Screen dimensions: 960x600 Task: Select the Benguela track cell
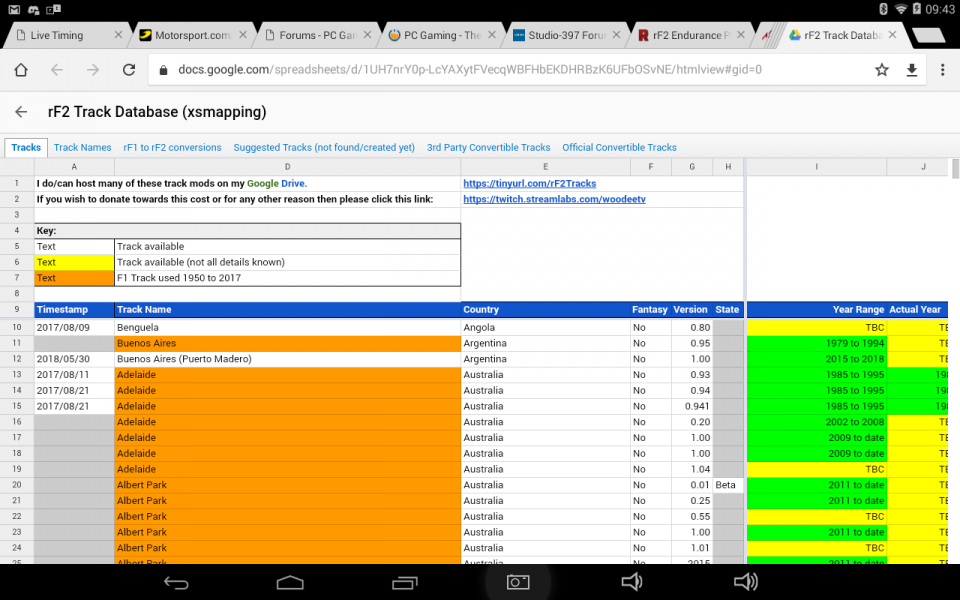tap(287, 328)
